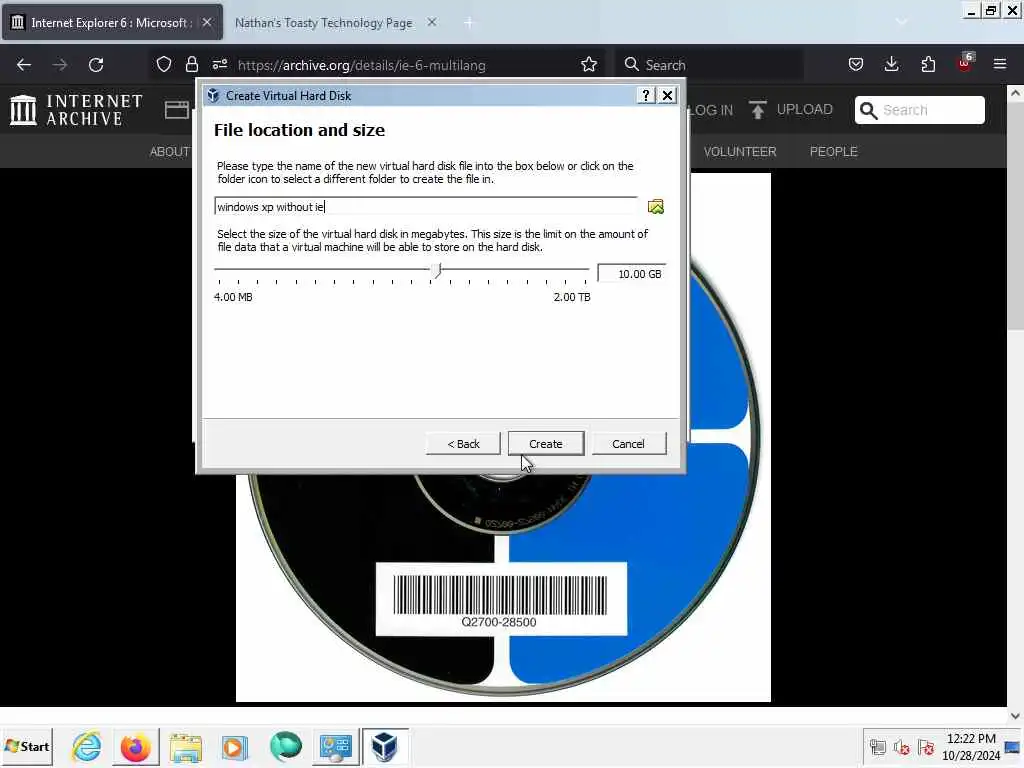
Task: Click the browser forward arrow
Action: click(x=60, y=65)
